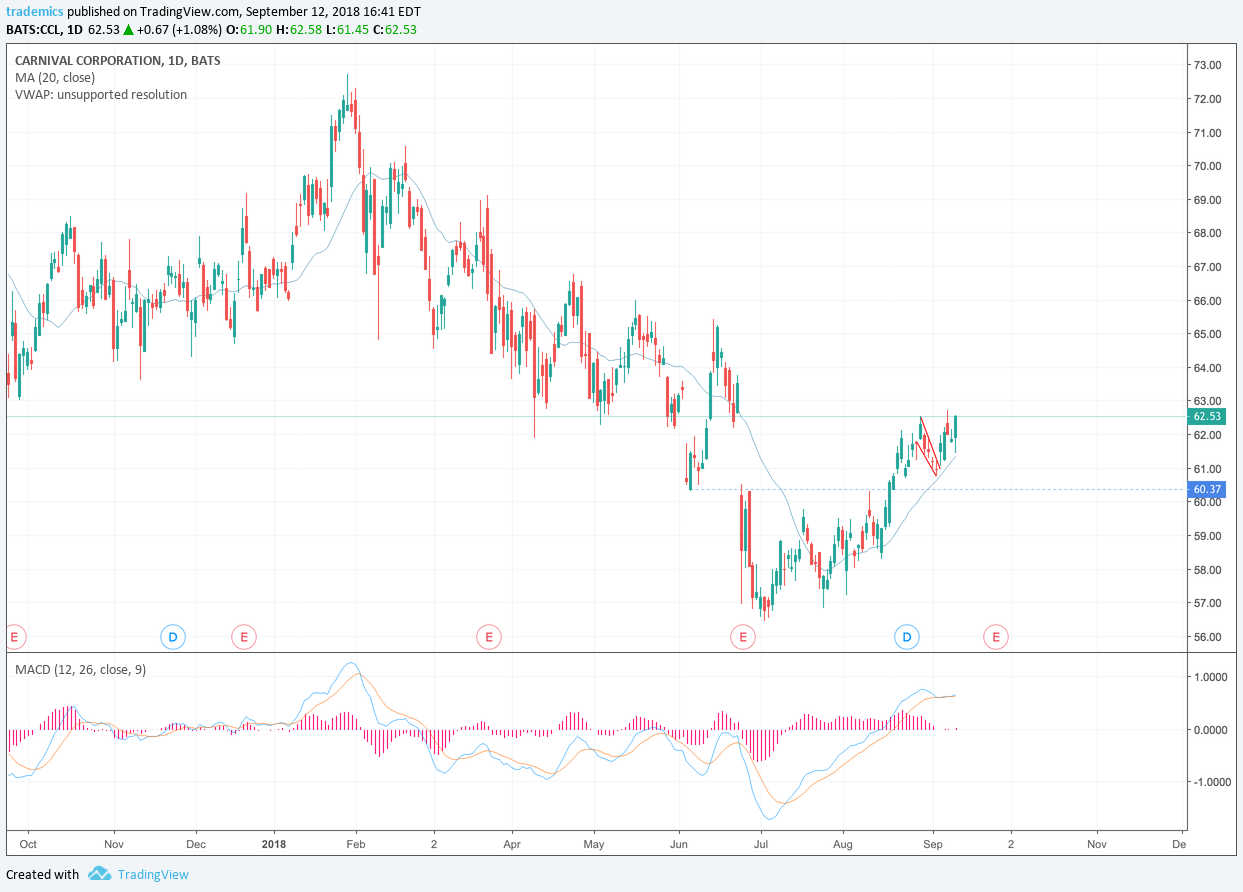Click the Sep label on time axis
The height and width of the screenshot is (892, 1243).
(932, 844)
